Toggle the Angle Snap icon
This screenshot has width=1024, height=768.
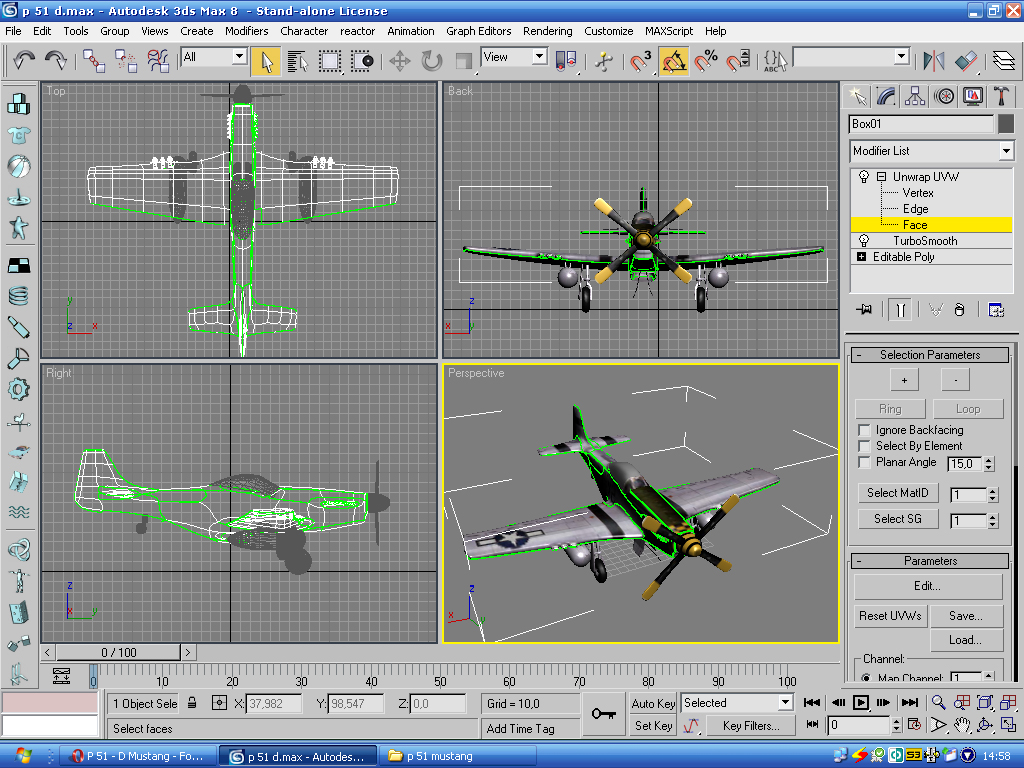(x=674, y=61)
